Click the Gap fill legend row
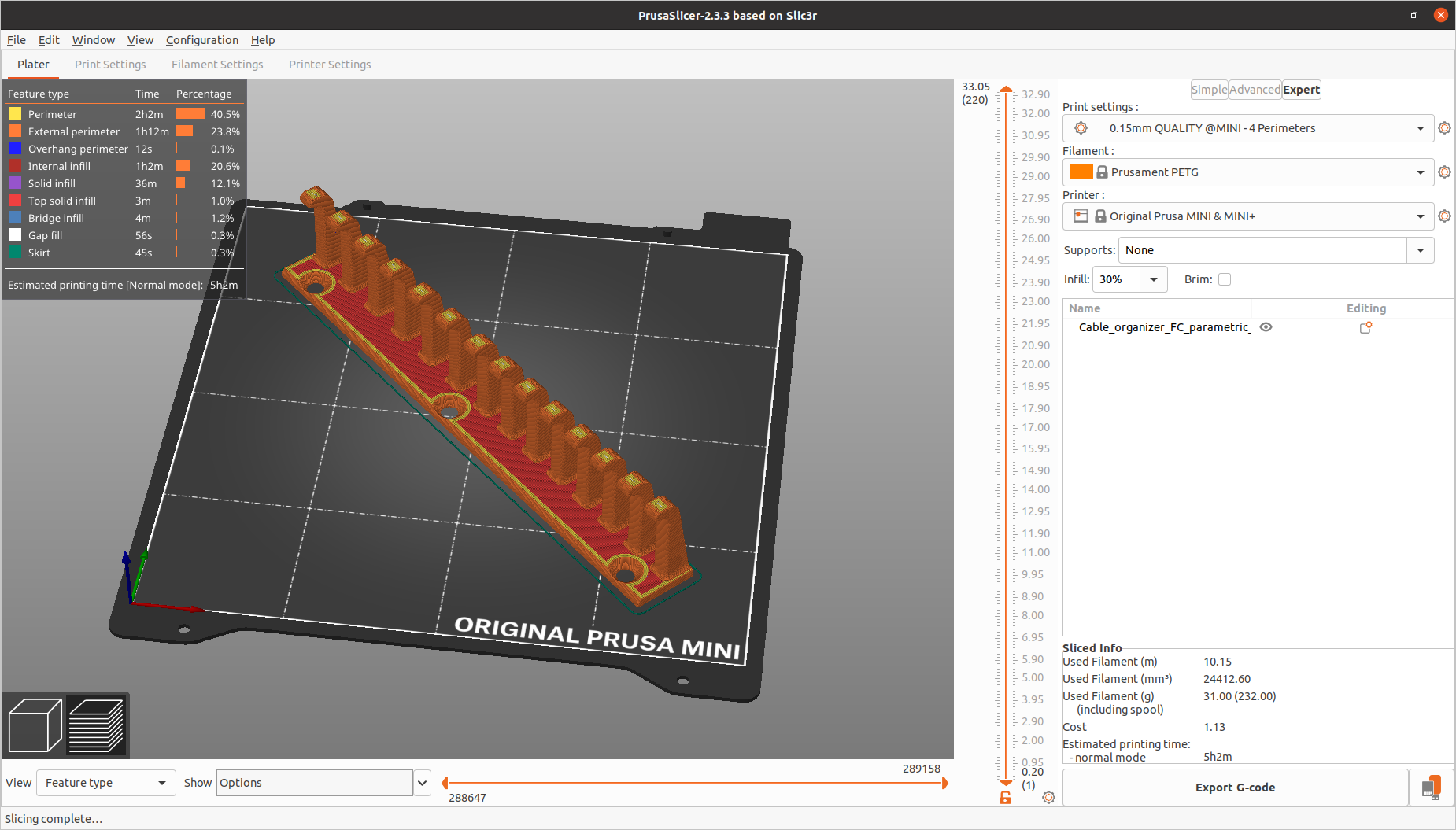The width and height of the screenshot is (1456, 830). click(x=124, y=235)
